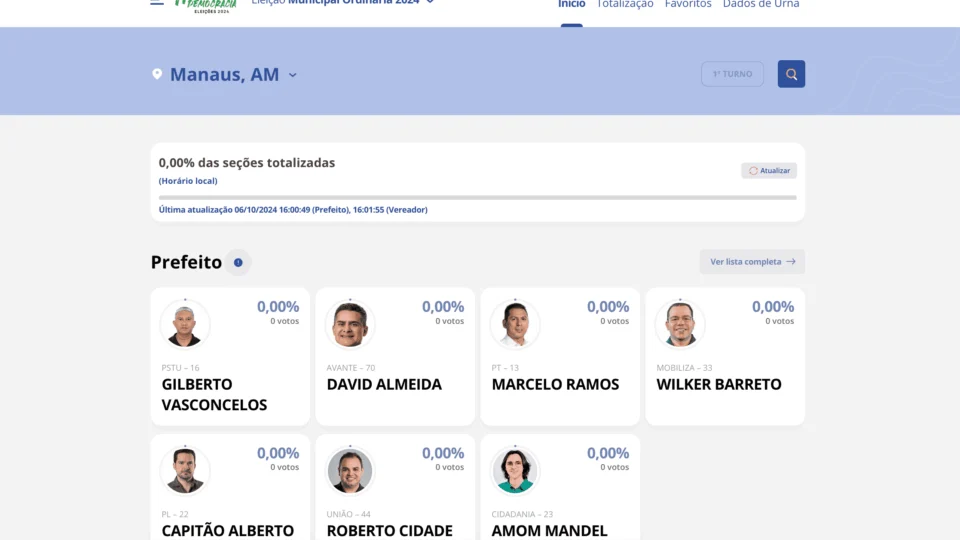Click the Prefeito section heading
The height and width of the screenshot is (540, 960).
tap(186, 262)
